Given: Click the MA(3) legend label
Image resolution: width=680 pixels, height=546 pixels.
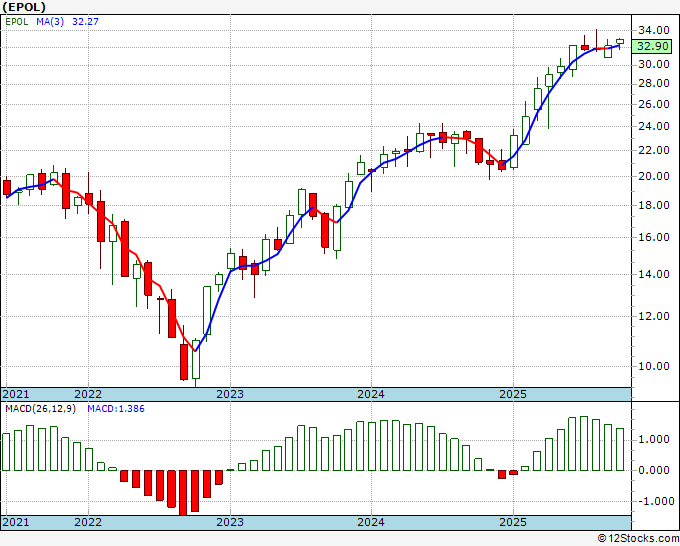Looking at the screenshot, I should coord(50,22).
